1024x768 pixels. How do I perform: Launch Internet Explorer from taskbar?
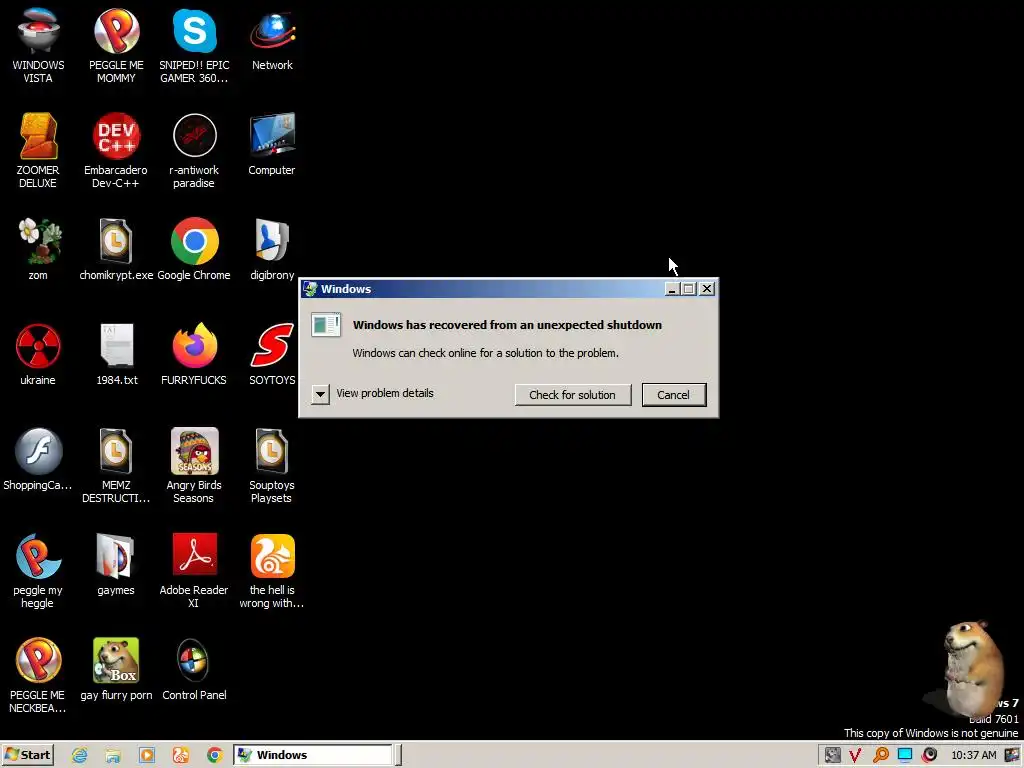tap(80, 756)
